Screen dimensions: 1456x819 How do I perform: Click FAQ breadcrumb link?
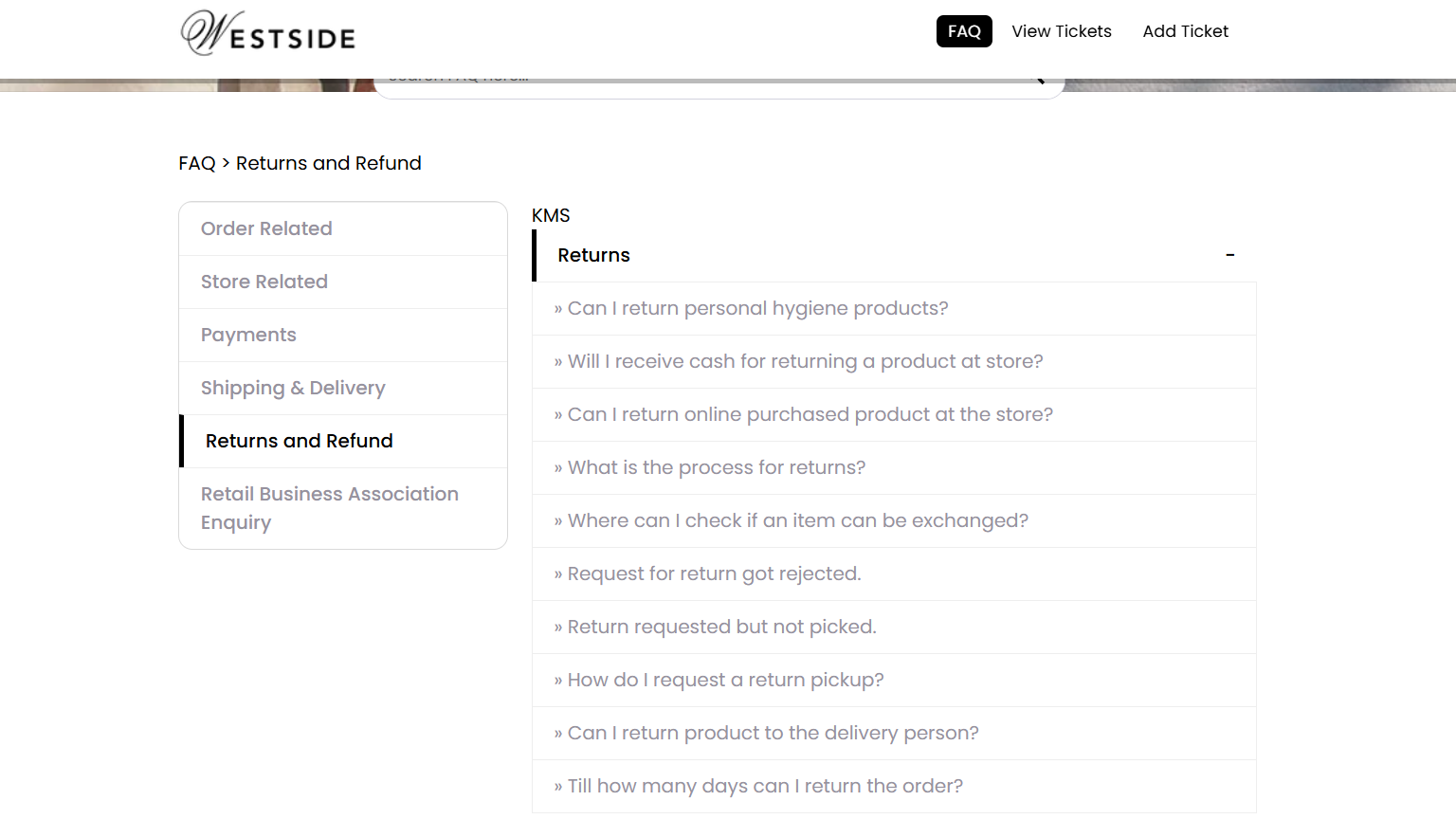click(x=197, y=163)
